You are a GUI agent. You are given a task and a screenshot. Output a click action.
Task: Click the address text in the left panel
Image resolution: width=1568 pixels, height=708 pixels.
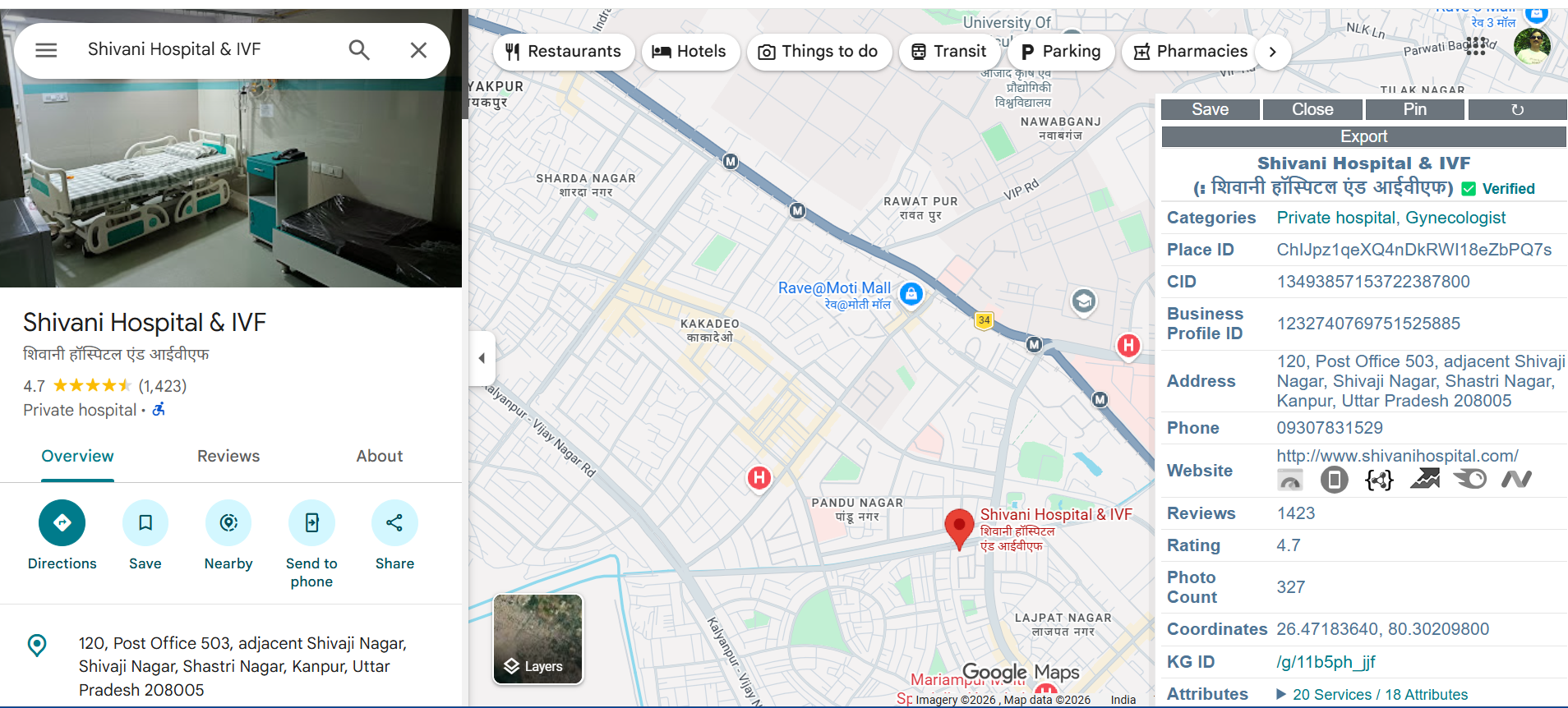pos(242,667)
